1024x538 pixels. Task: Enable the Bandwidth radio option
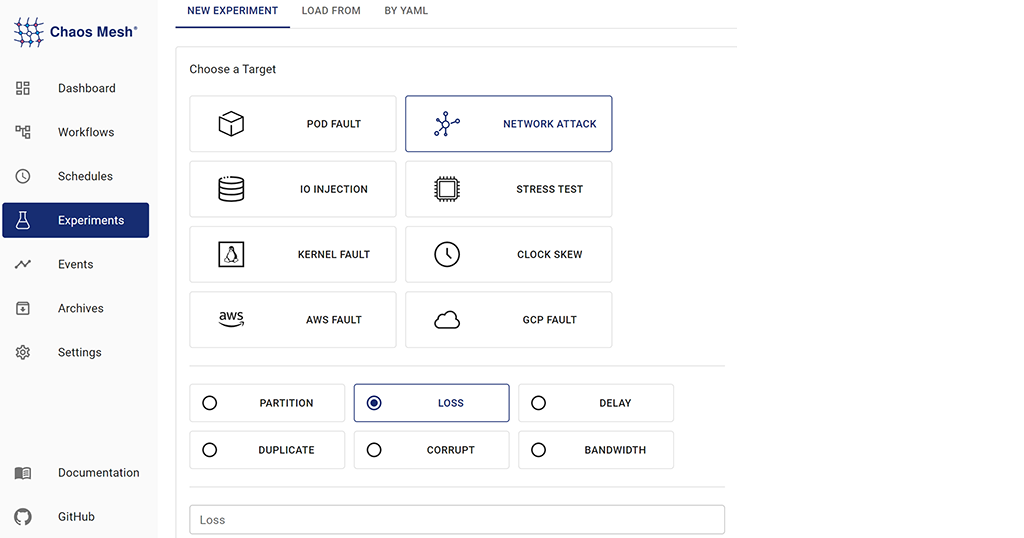click(x=539, y=450)
